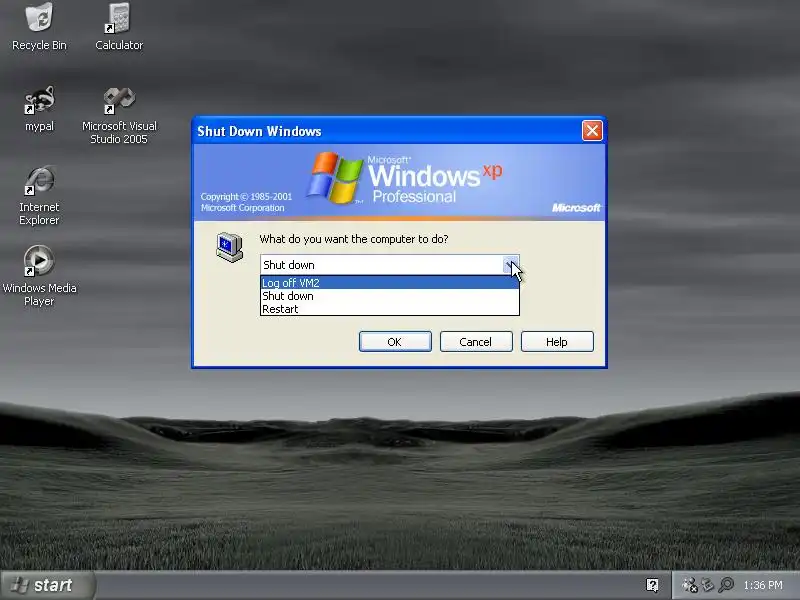This screenshot has height=600, width=800.
Task: Select the Internet Explorer desktop icon
Action: (x=39, y=196)
